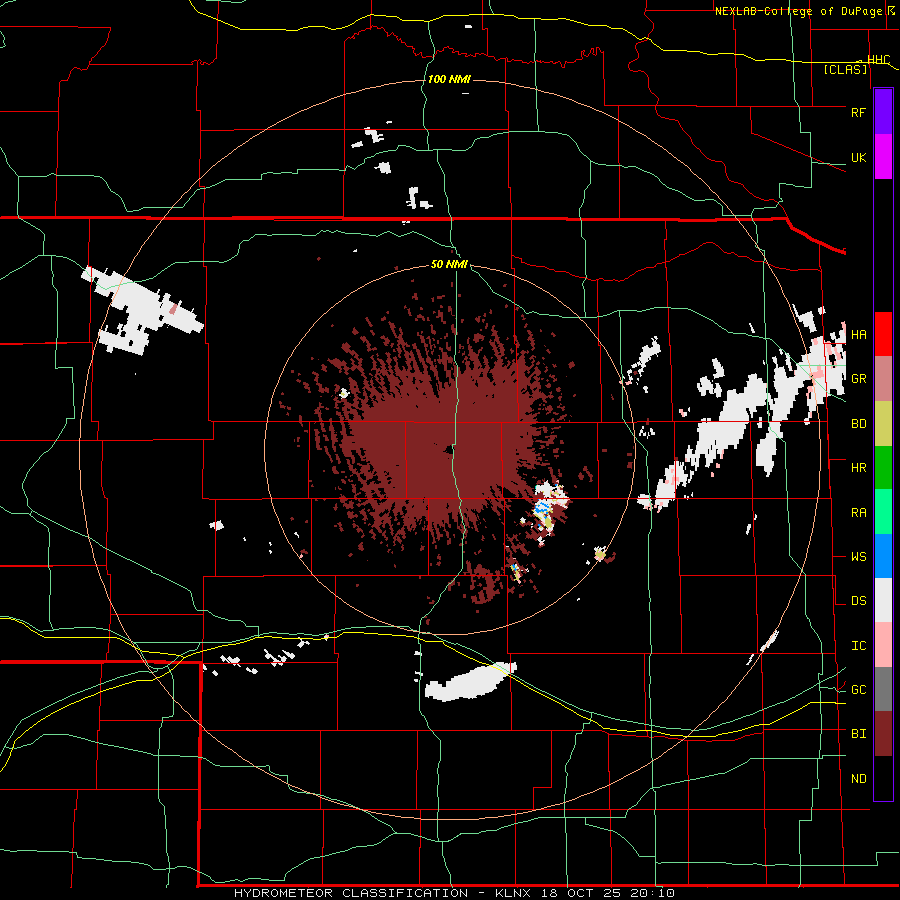Click the RF purple legend swatch
This screenshot has width=900, height=900.
pos(883,112)
